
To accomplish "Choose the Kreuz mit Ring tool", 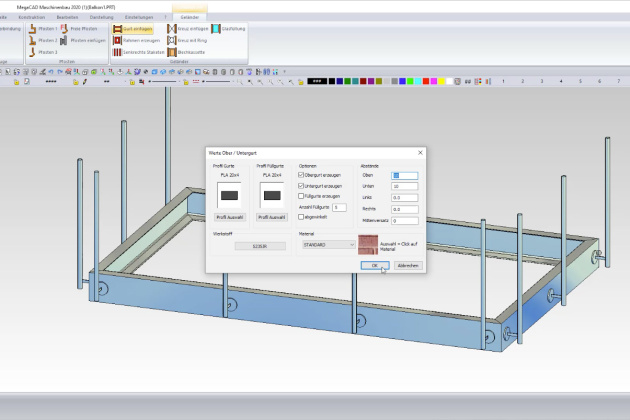I will (x=172, y=41).
